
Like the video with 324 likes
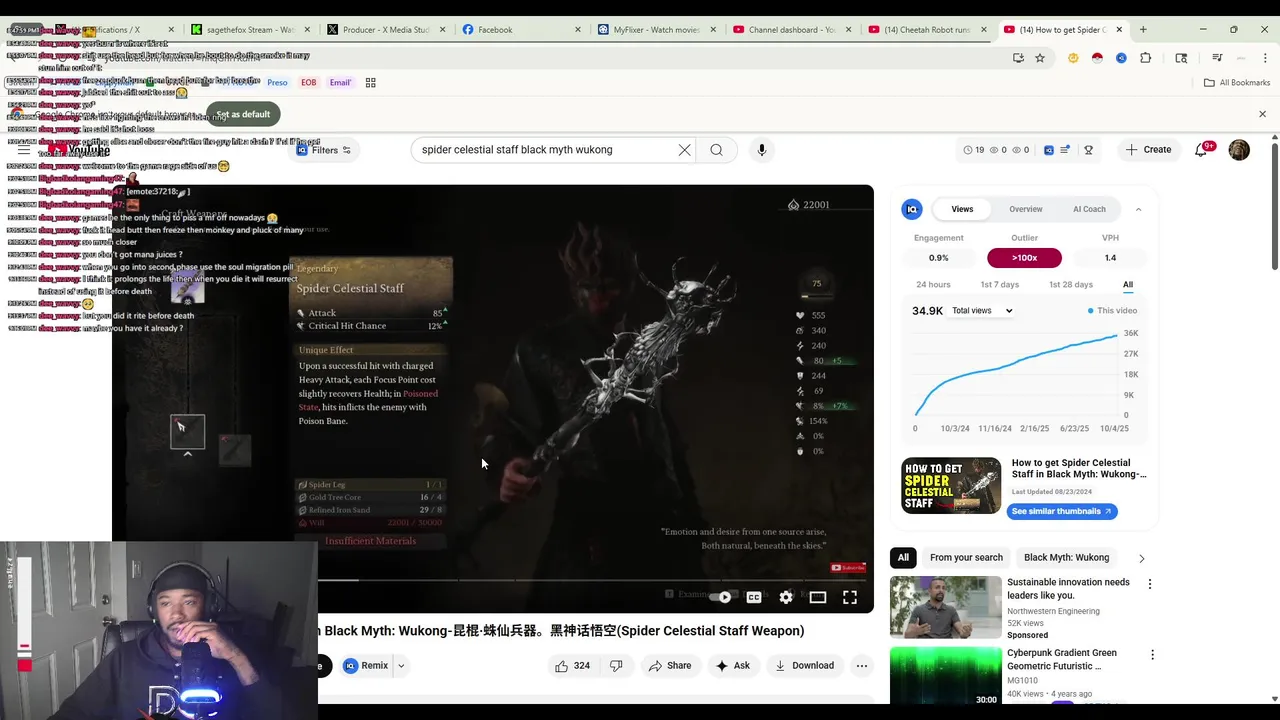coord(573,666)
